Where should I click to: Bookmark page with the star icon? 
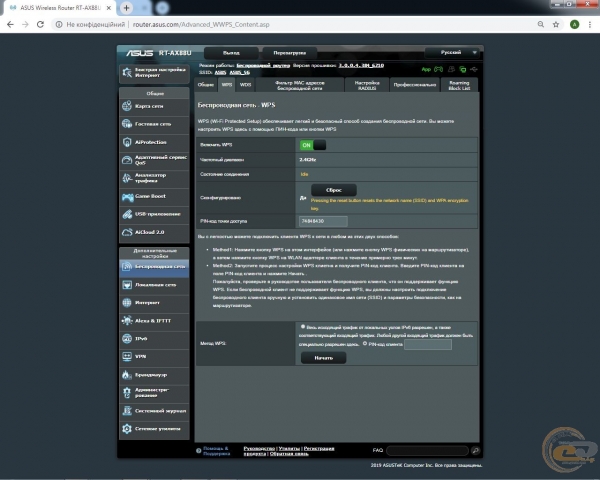(x=556, y=24)
